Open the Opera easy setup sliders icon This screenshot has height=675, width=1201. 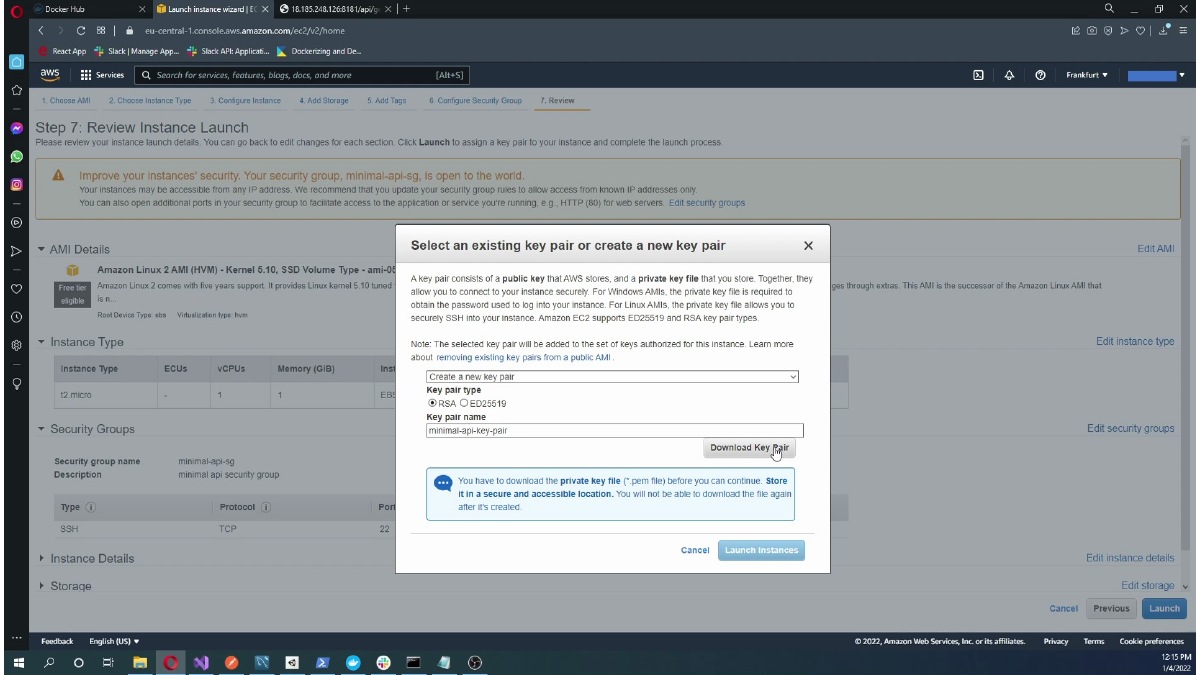click(1185, 31)
